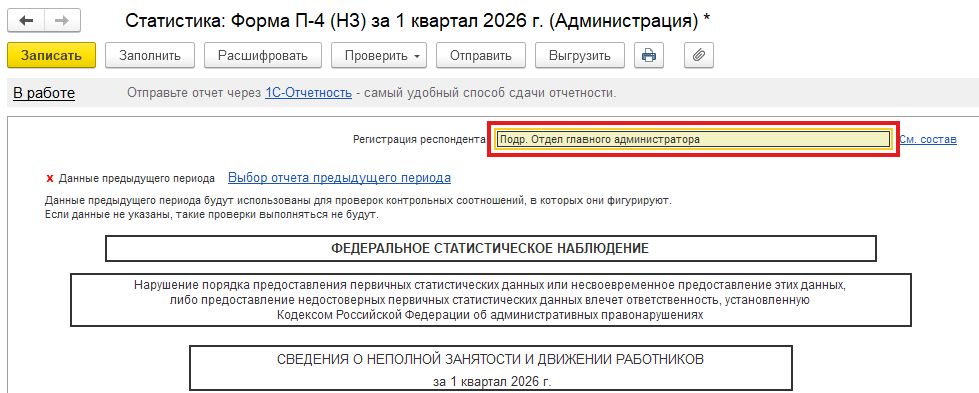The image size is (979, 393).
Task: Click the Регистрация респондента label
Action: 419,139
